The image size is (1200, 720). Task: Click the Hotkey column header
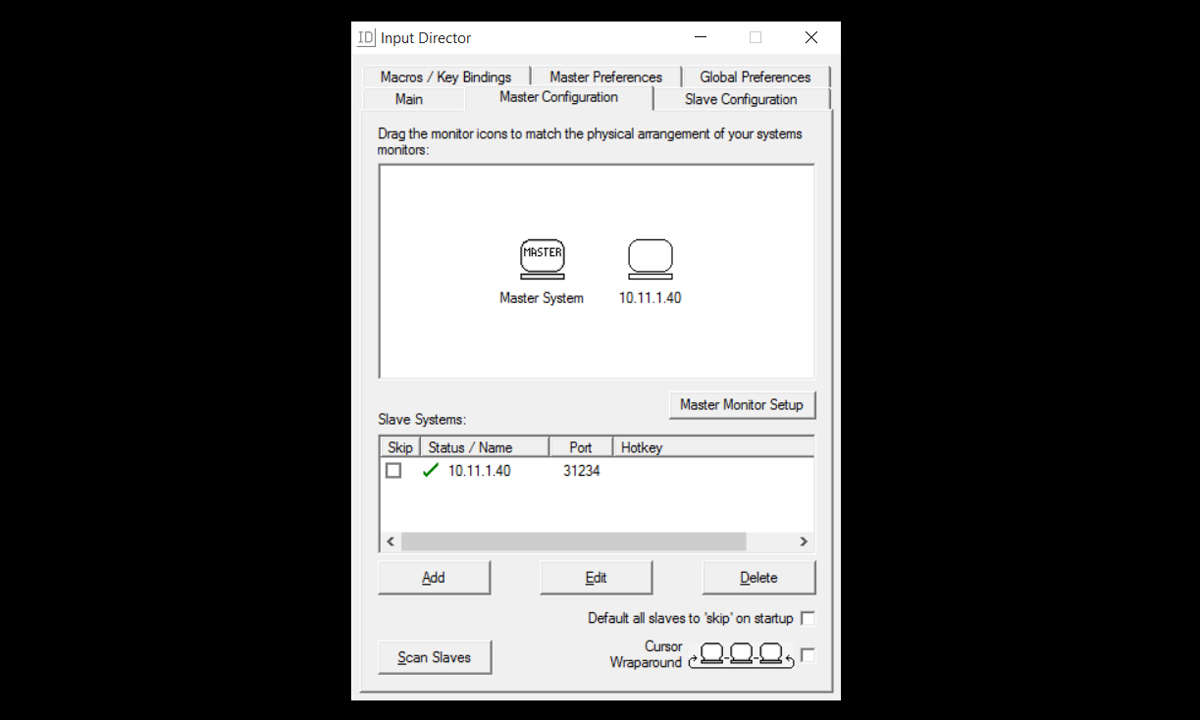(x=713, y=447)
